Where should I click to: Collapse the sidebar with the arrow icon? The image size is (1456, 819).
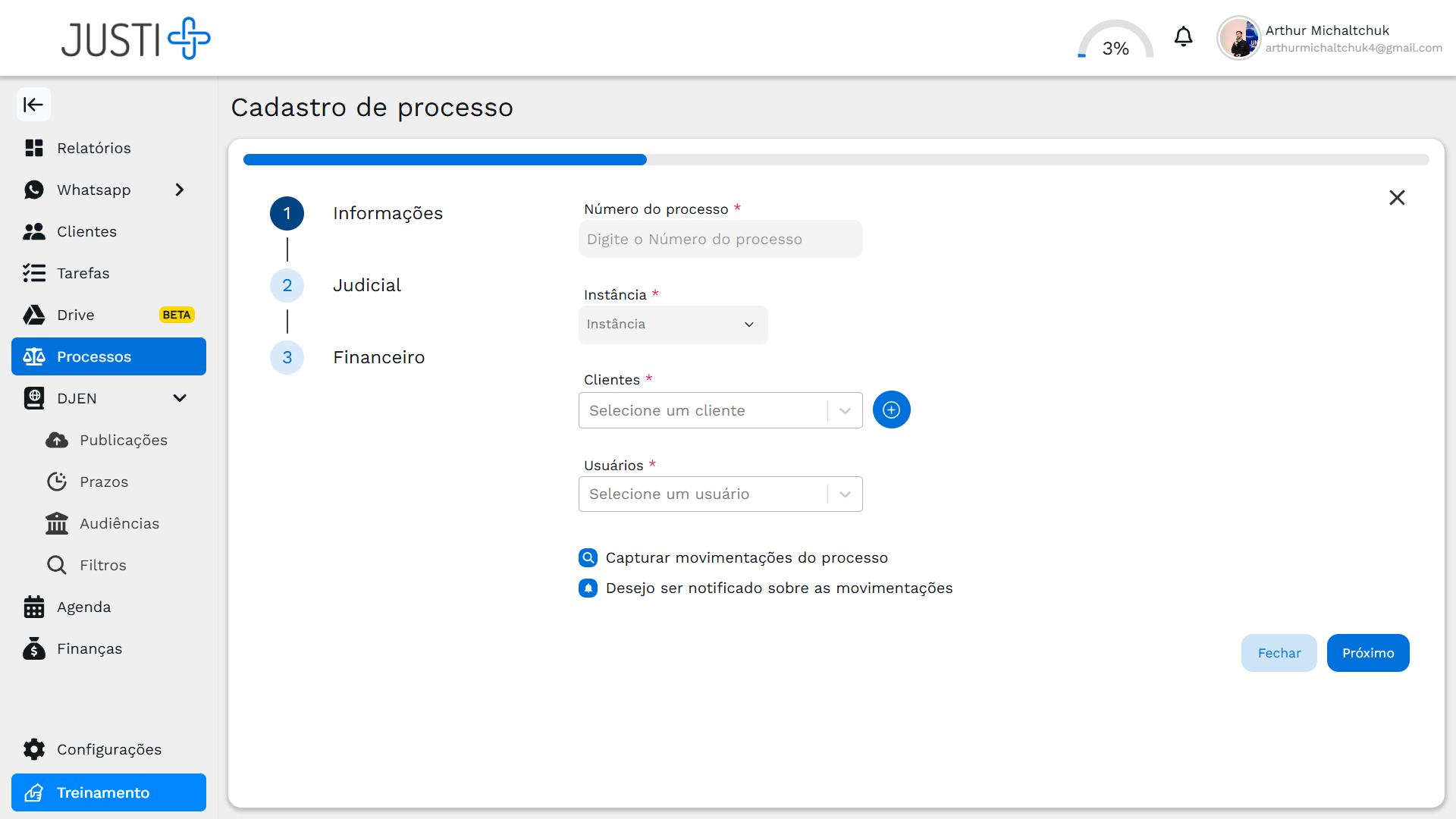click(33, 105)
